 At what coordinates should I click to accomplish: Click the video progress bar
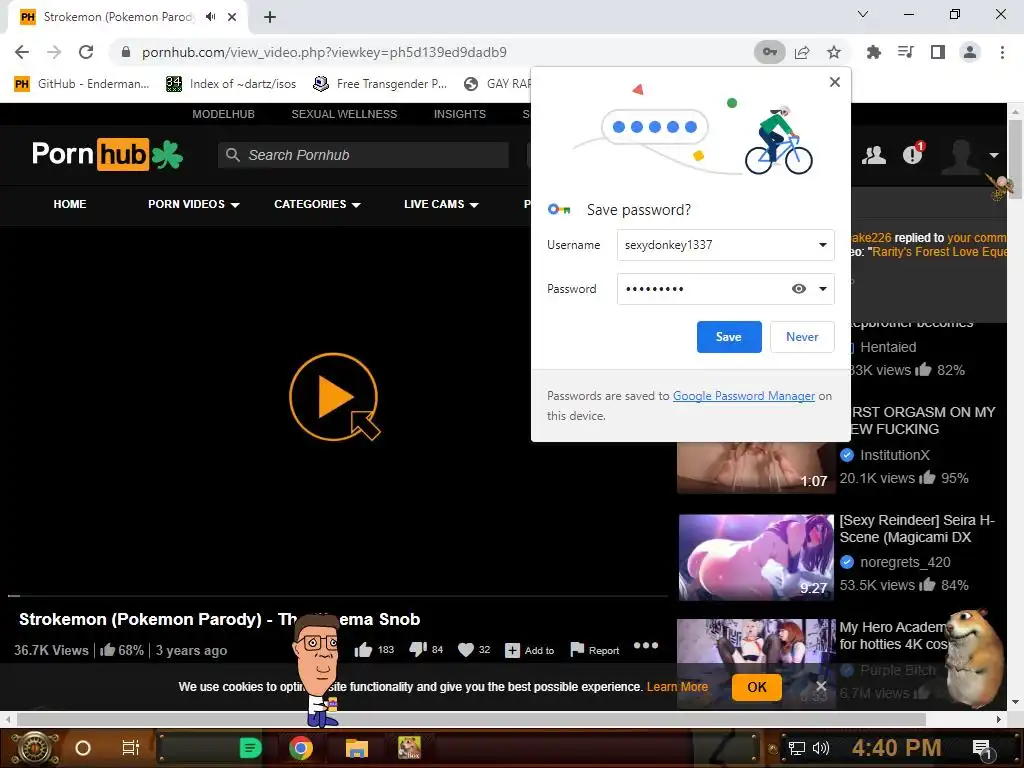338,596
